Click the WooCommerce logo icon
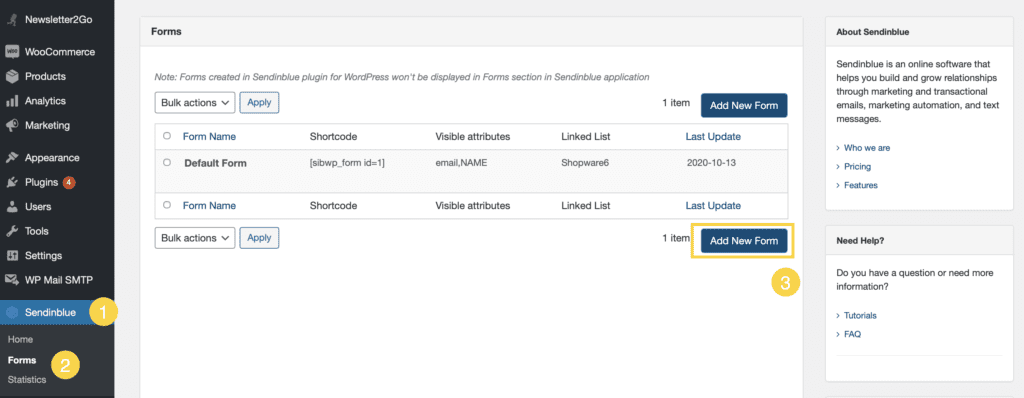This screenshot has height=398, width=1024. point(12,52)
